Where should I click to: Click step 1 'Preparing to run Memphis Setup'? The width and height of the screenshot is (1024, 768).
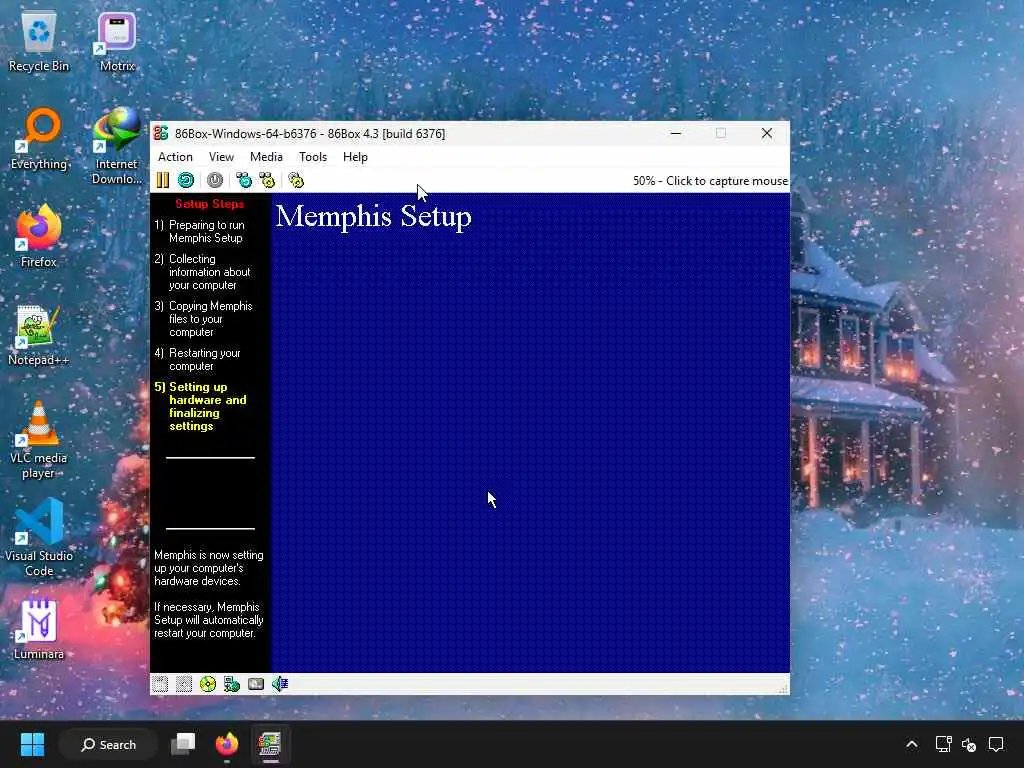(200, 231)
